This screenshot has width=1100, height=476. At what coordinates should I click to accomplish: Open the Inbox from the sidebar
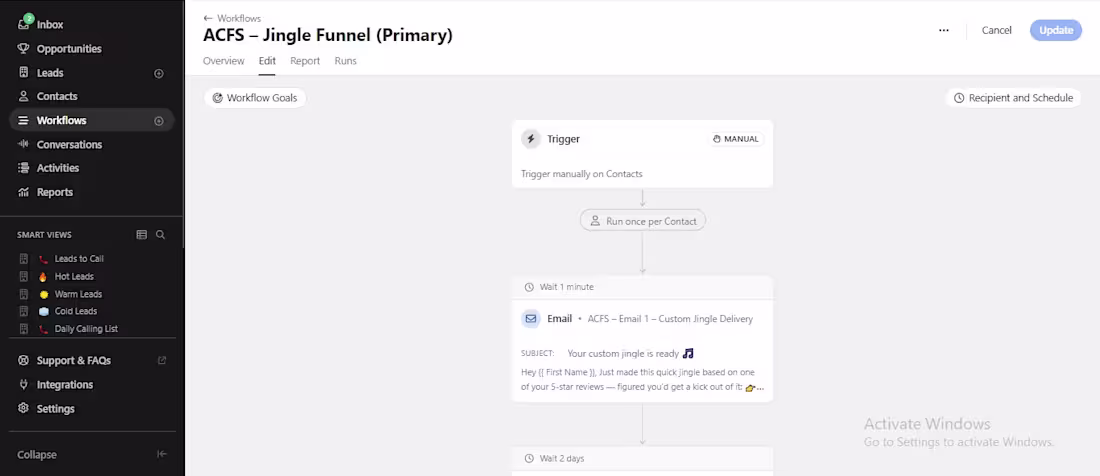pos(49,25)
